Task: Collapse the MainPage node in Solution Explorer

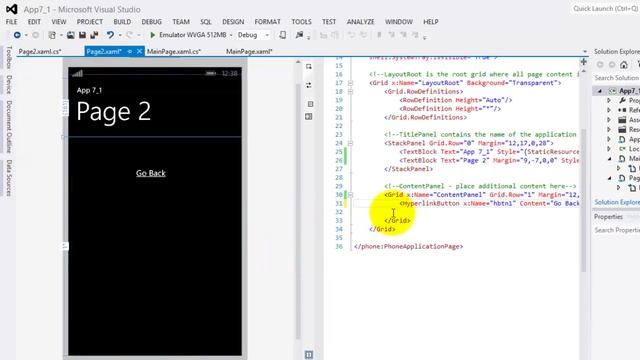Action: [609, 158]
